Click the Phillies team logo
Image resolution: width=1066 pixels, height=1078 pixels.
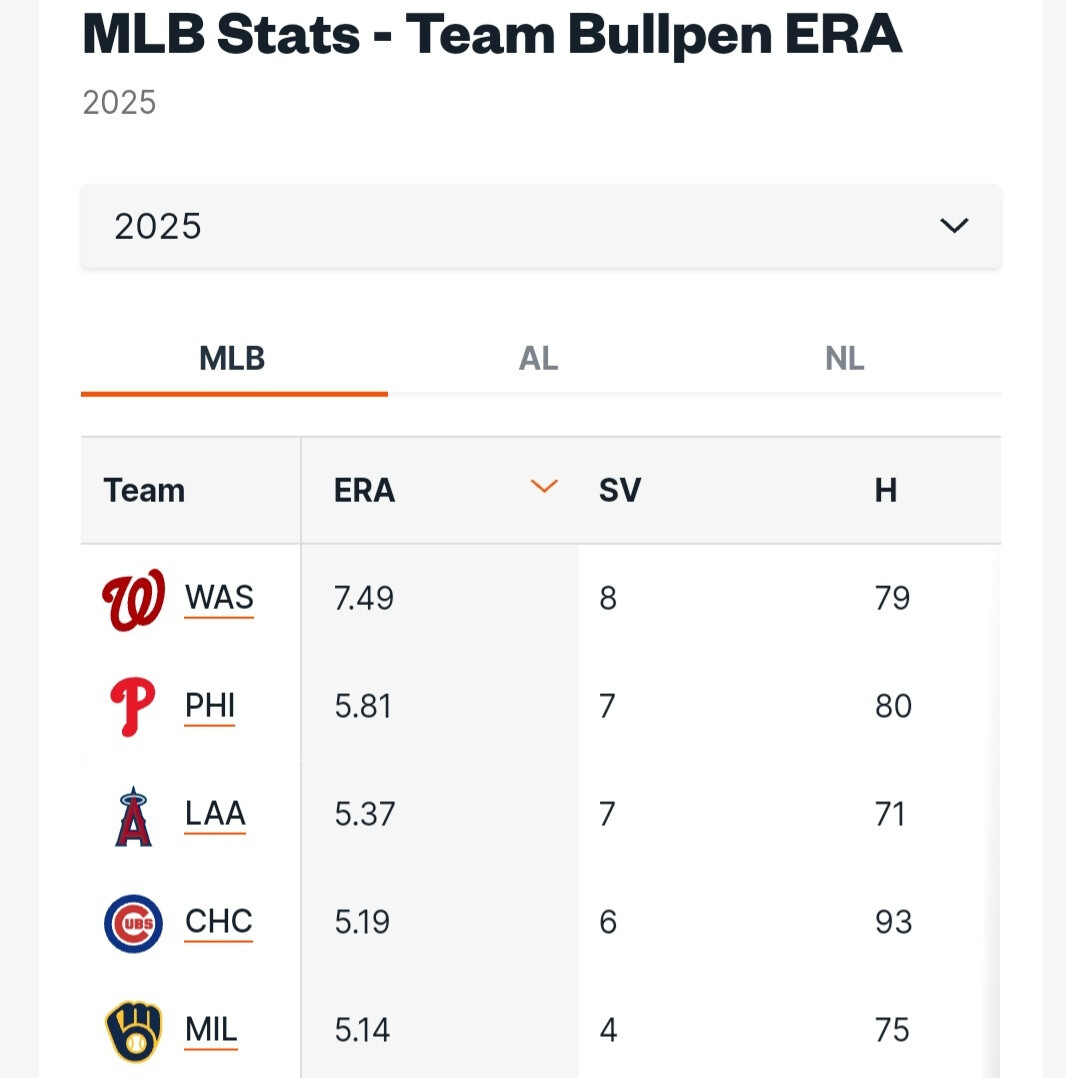pyautogui.click(x=133, y=707)
